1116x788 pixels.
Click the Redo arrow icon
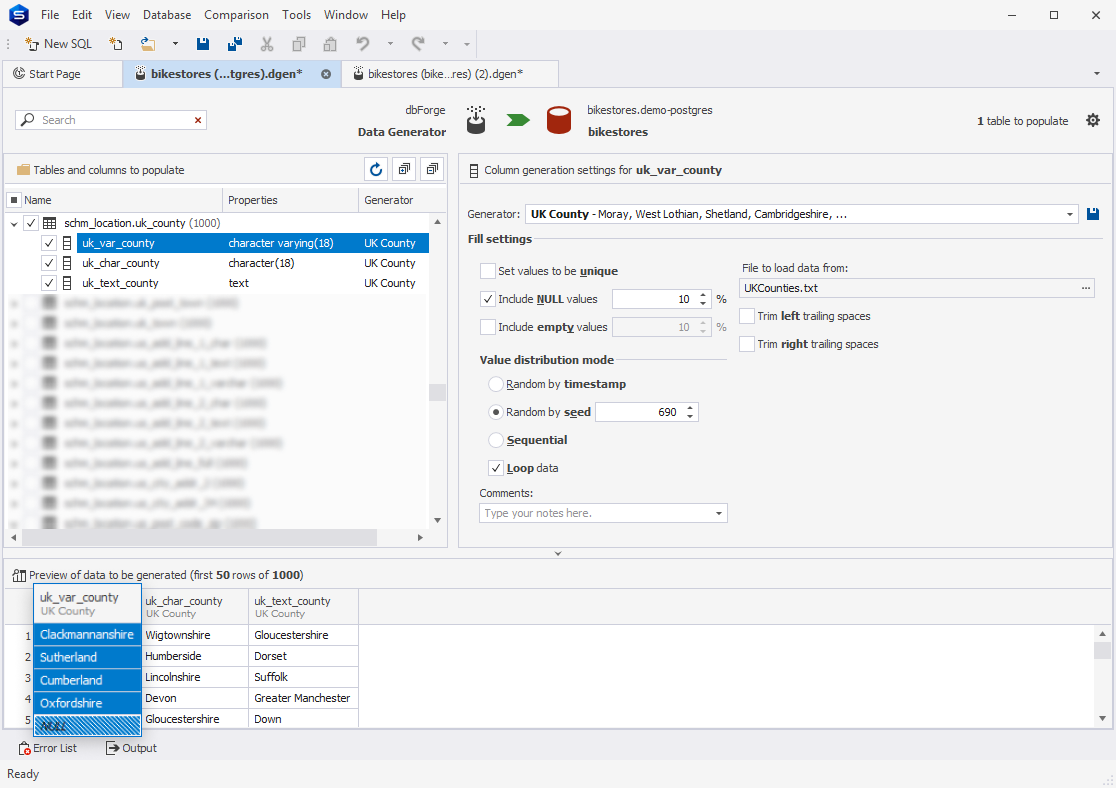coord(418,44)
